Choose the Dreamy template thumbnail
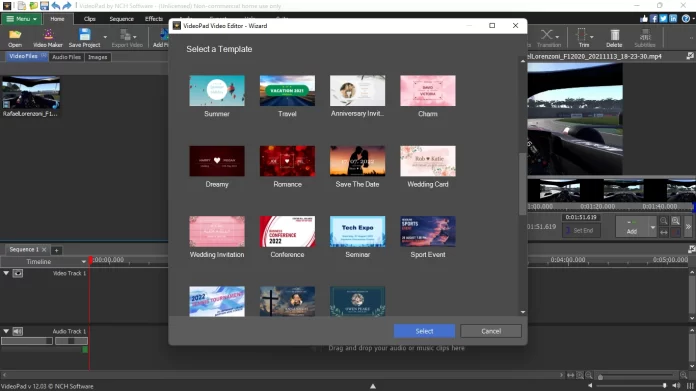 click(217, 161)
